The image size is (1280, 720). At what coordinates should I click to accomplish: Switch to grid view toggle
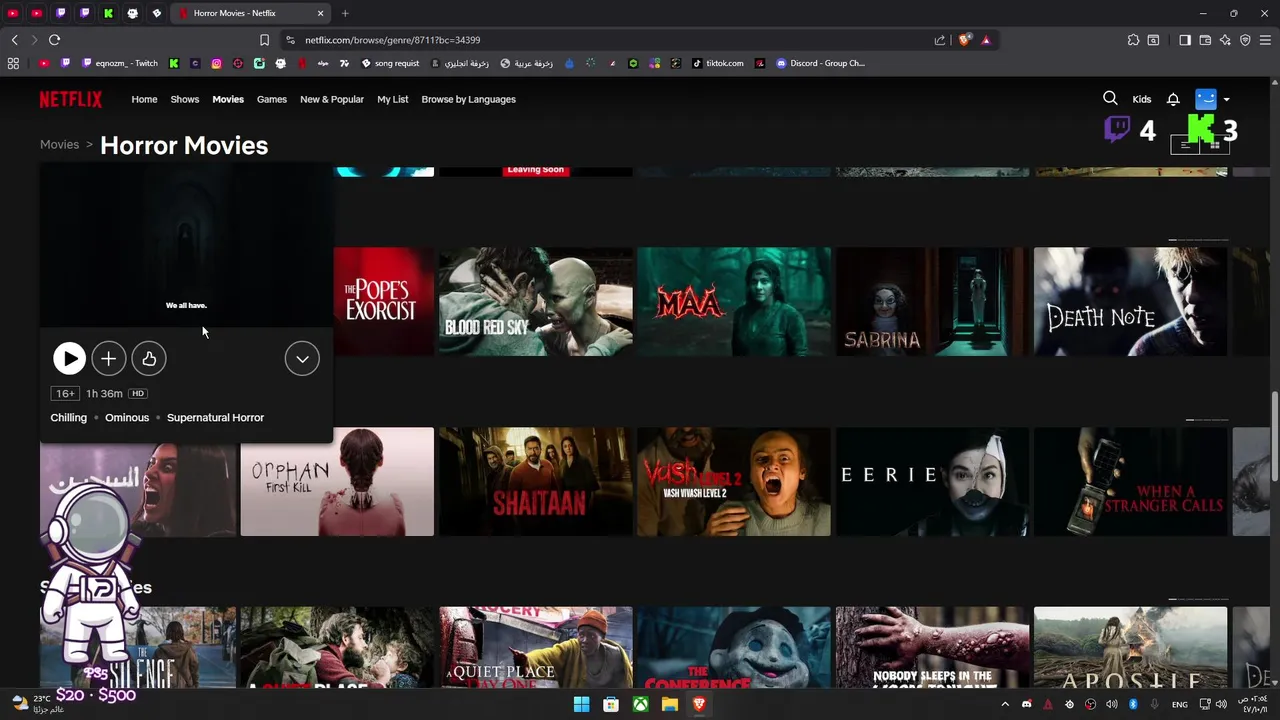pyautogui.click(x=1215, y=145)
